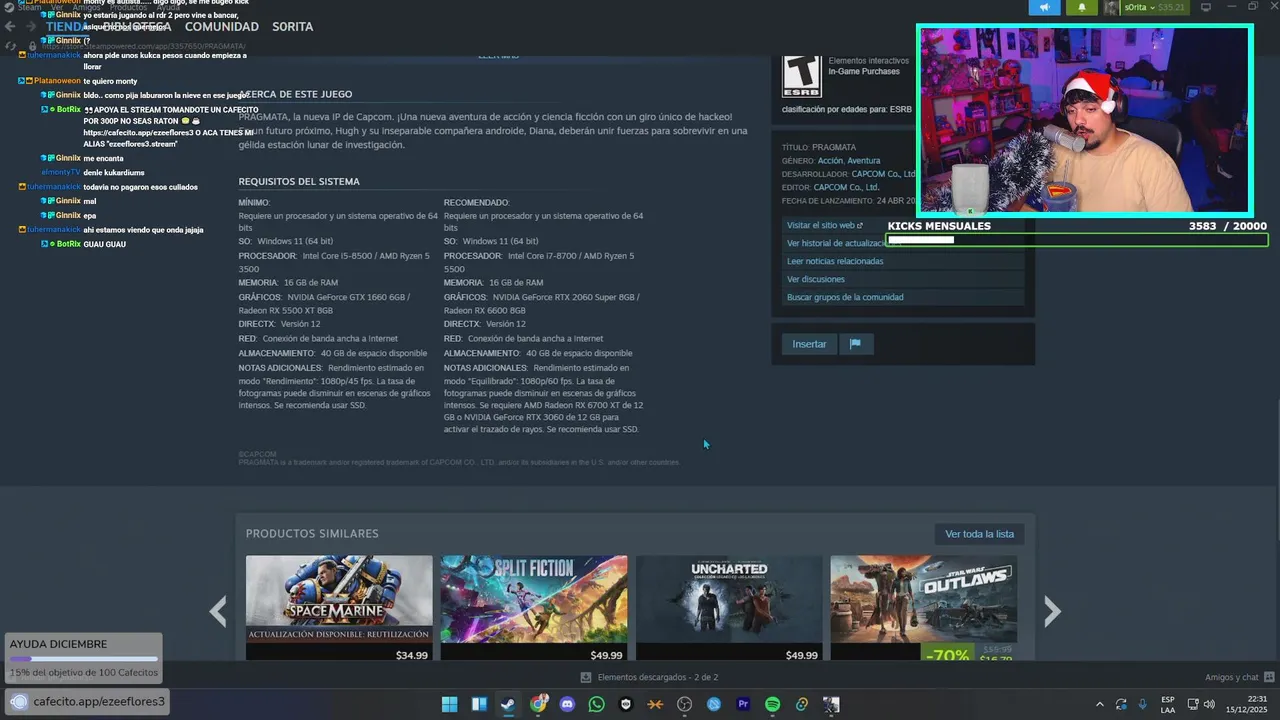Open the CAPCOM Co., Ltd. editor link
1280x720 pixels.
[846, 187]
